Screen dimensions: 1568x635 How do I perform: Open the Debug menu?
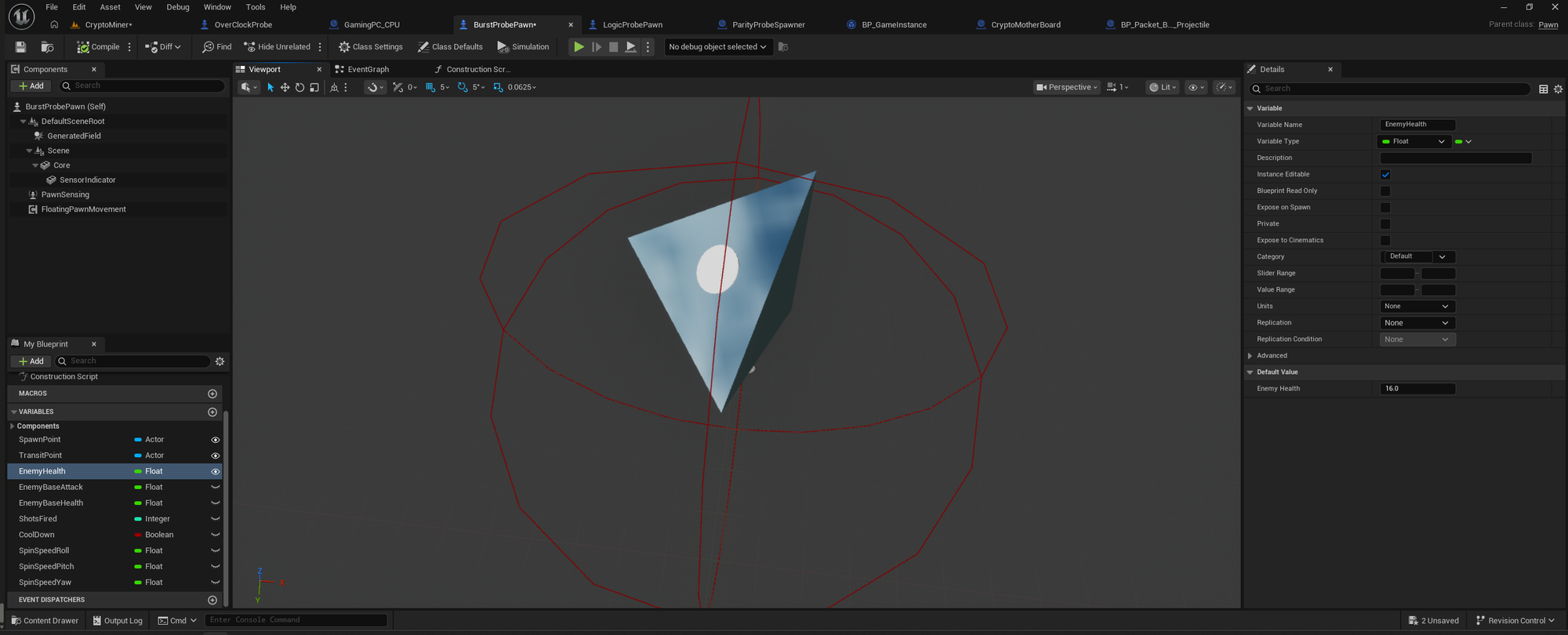[x=178, y=7]
